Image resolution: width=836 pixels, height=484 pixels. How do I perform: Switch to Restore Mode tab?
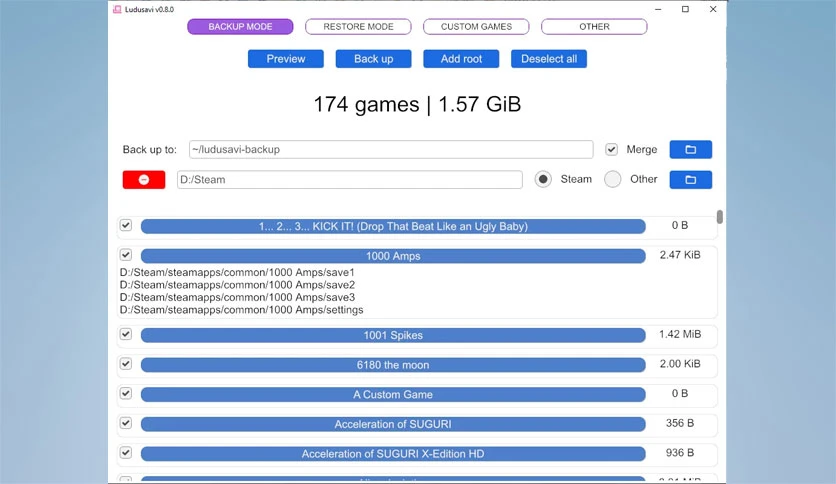(358, 27)
